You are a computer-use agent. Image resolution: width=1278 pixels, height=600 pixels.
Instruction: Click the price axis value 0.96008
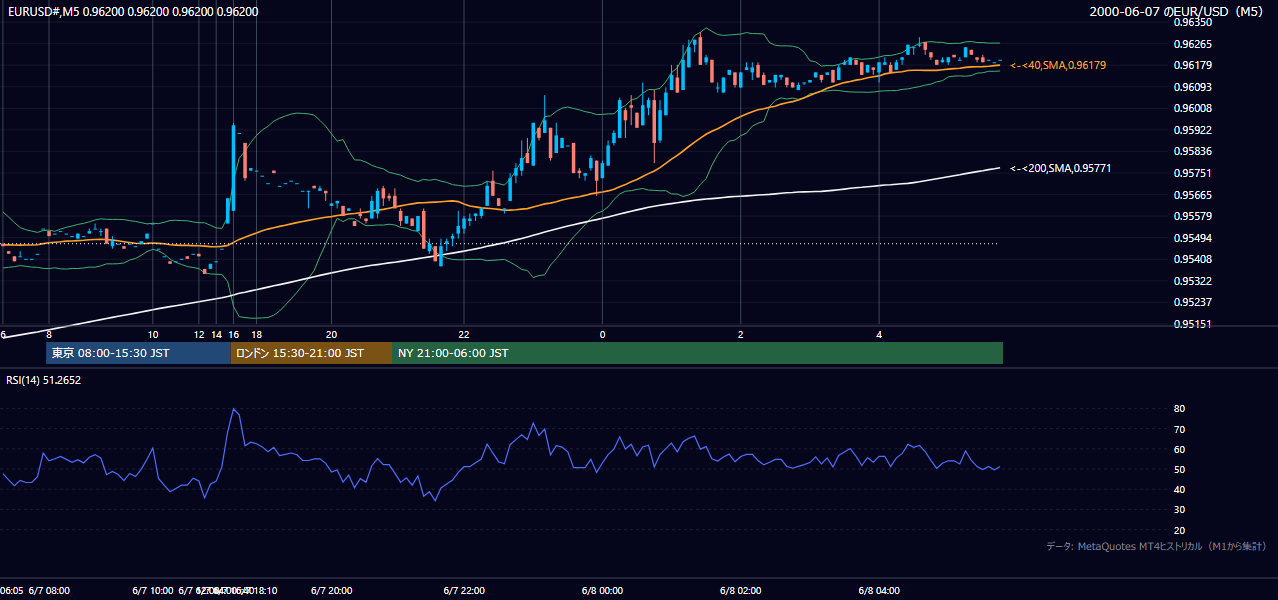[x=1192, y=108]
